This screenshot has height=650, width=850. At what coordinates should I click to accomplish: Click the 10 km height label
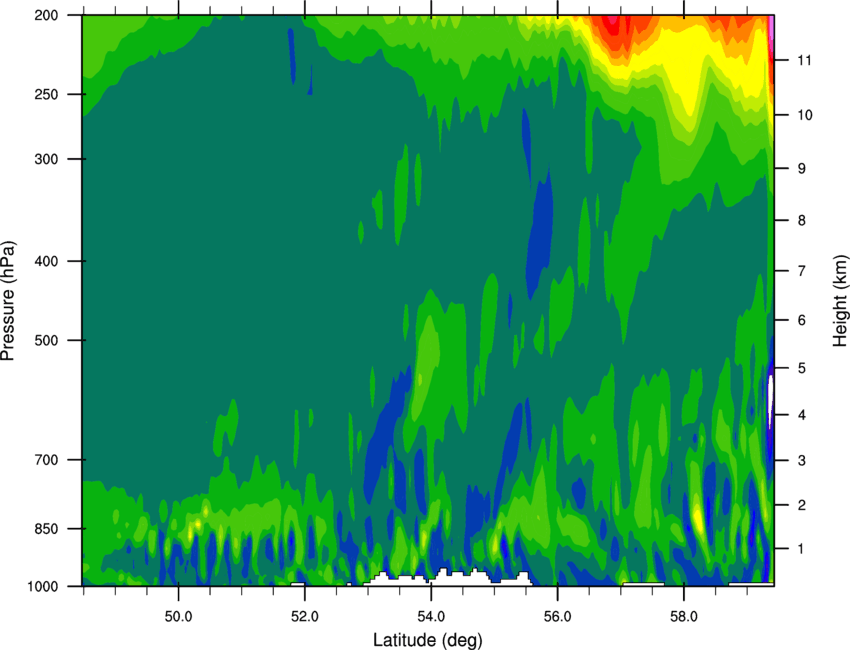pos(805,115)
